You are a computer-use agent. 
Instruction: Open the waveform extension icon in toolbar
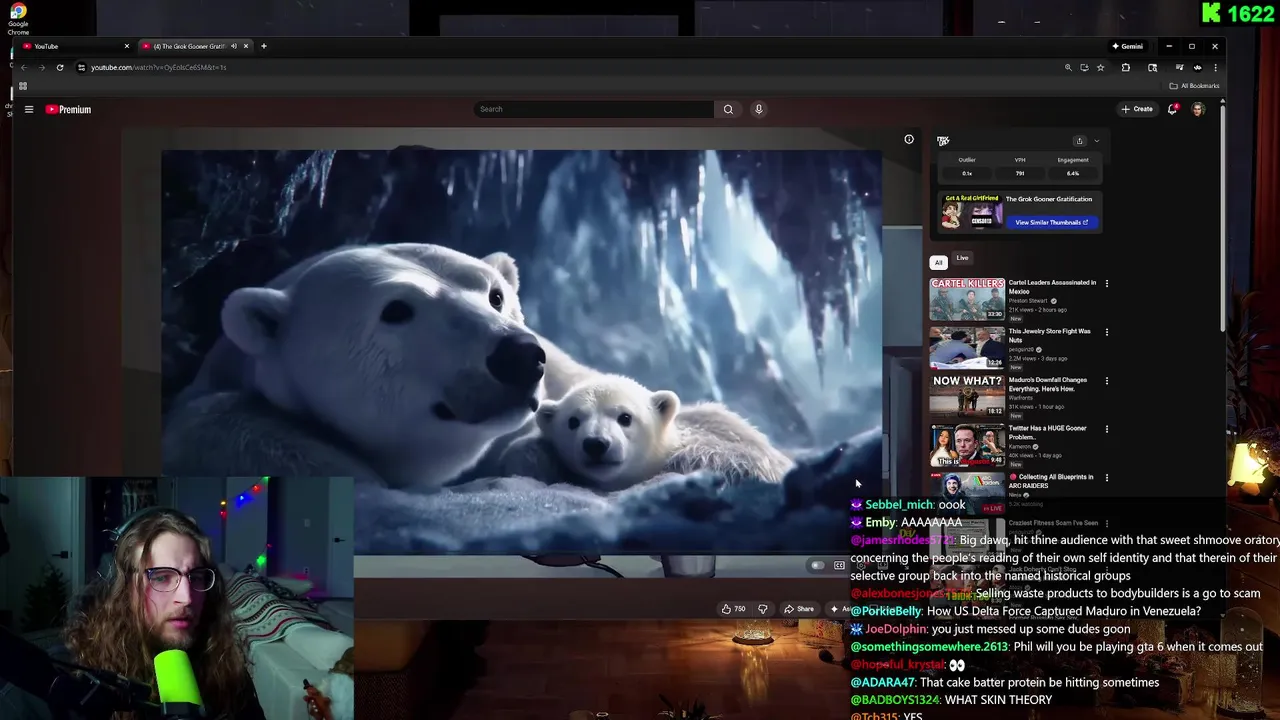tap(1198, 67)
